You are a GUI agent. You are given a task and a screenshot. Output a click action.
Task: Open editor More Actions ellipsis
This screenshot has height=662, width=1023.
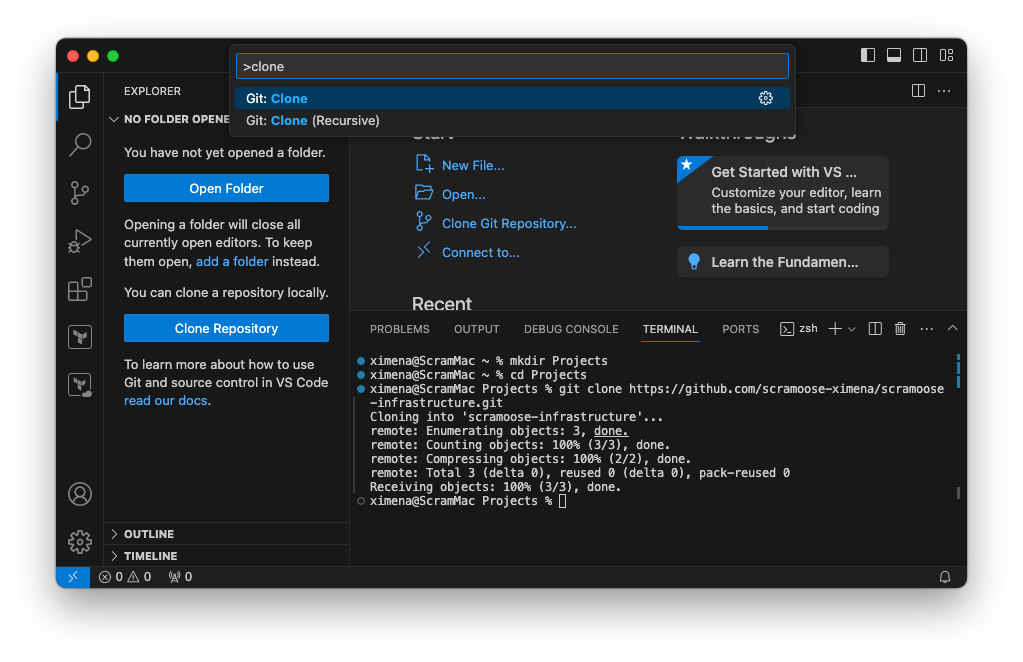pyautogui.click(x=944, y=91)
